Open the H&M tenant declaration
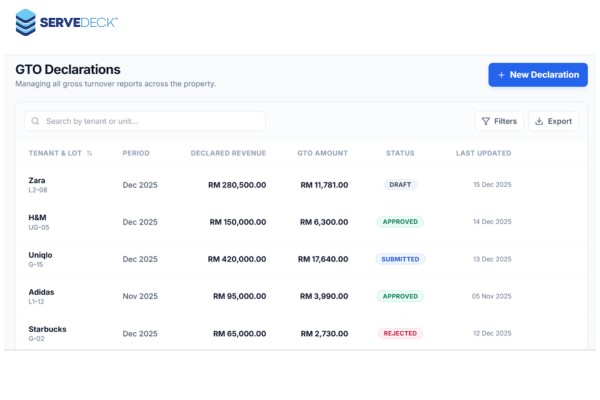Viewport: 600px width, 400px height. coord(38,221)
